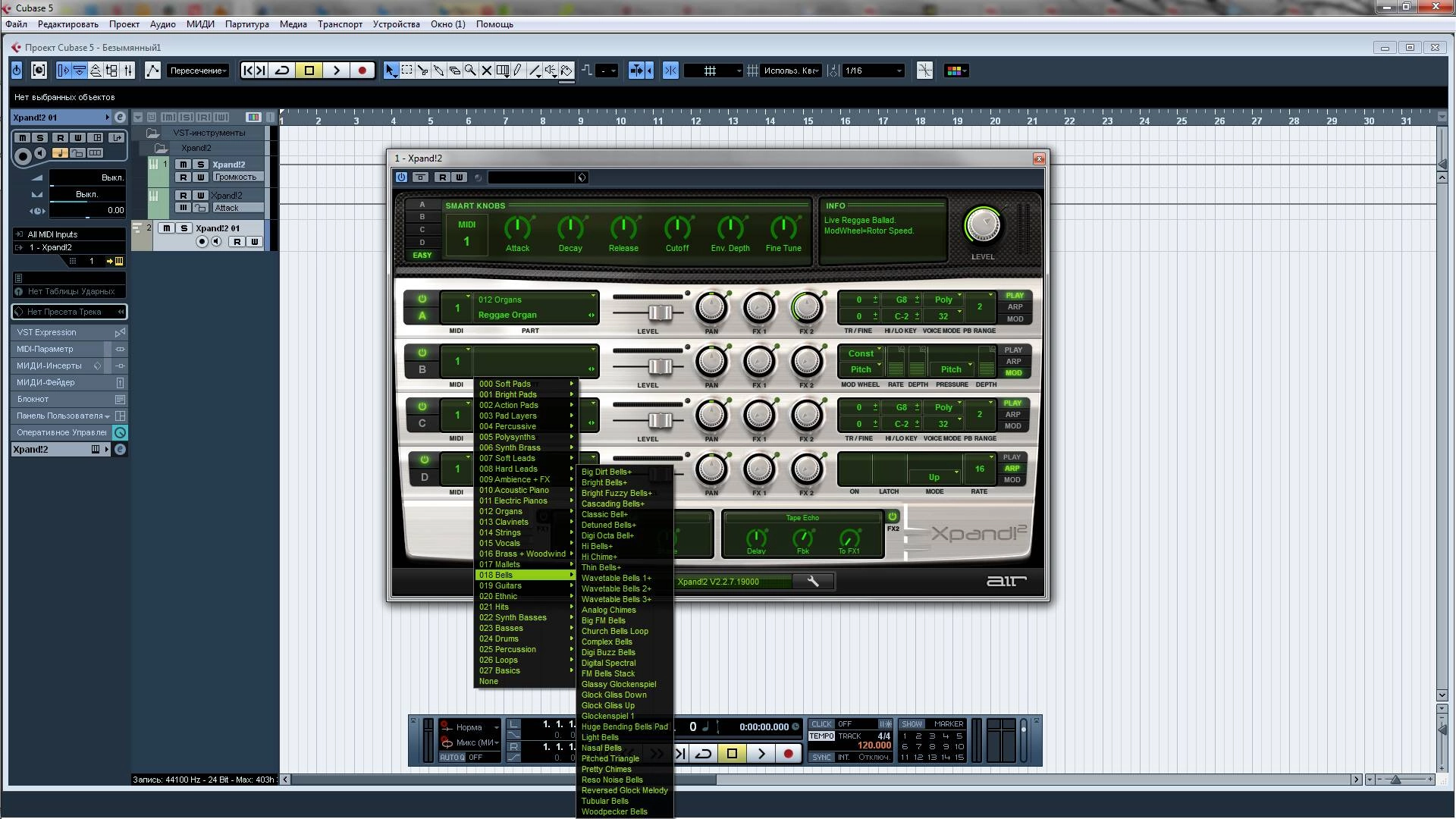The height and width of the screenshot is (819, 1456).
Task: Select EASY smart knobs mode
Action: (x=422, y=256)
